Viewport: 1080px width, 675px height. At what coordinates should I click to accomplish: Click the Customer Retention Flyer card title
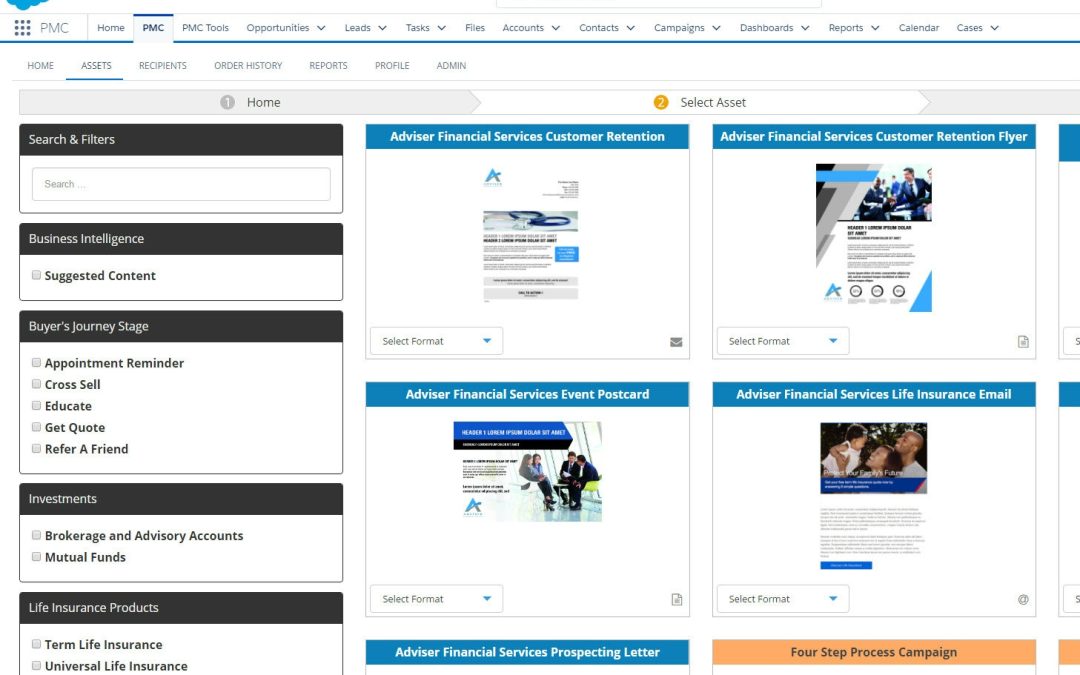tap(873, 136)
